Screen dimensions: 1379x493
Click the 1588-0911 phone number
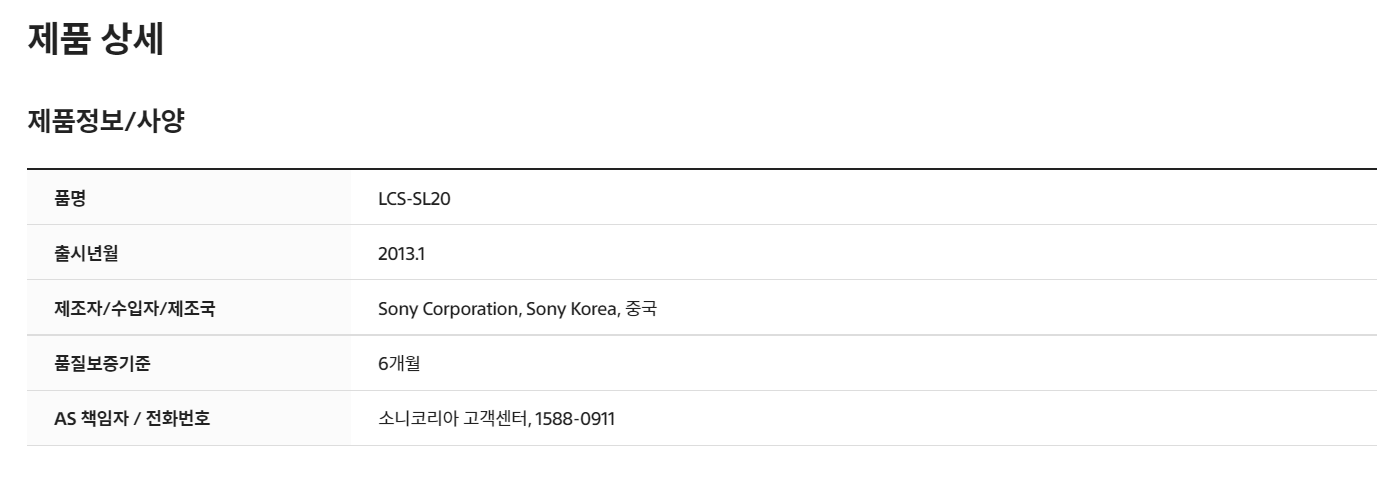click(x=575, y=419)
